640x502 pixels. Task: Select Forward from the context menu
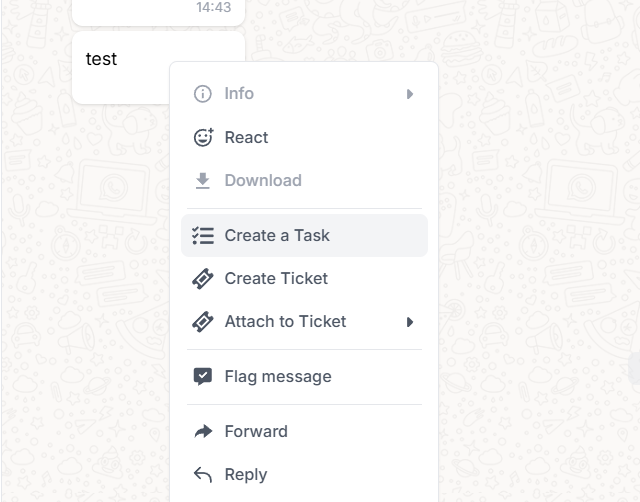(x=304, y=431)
